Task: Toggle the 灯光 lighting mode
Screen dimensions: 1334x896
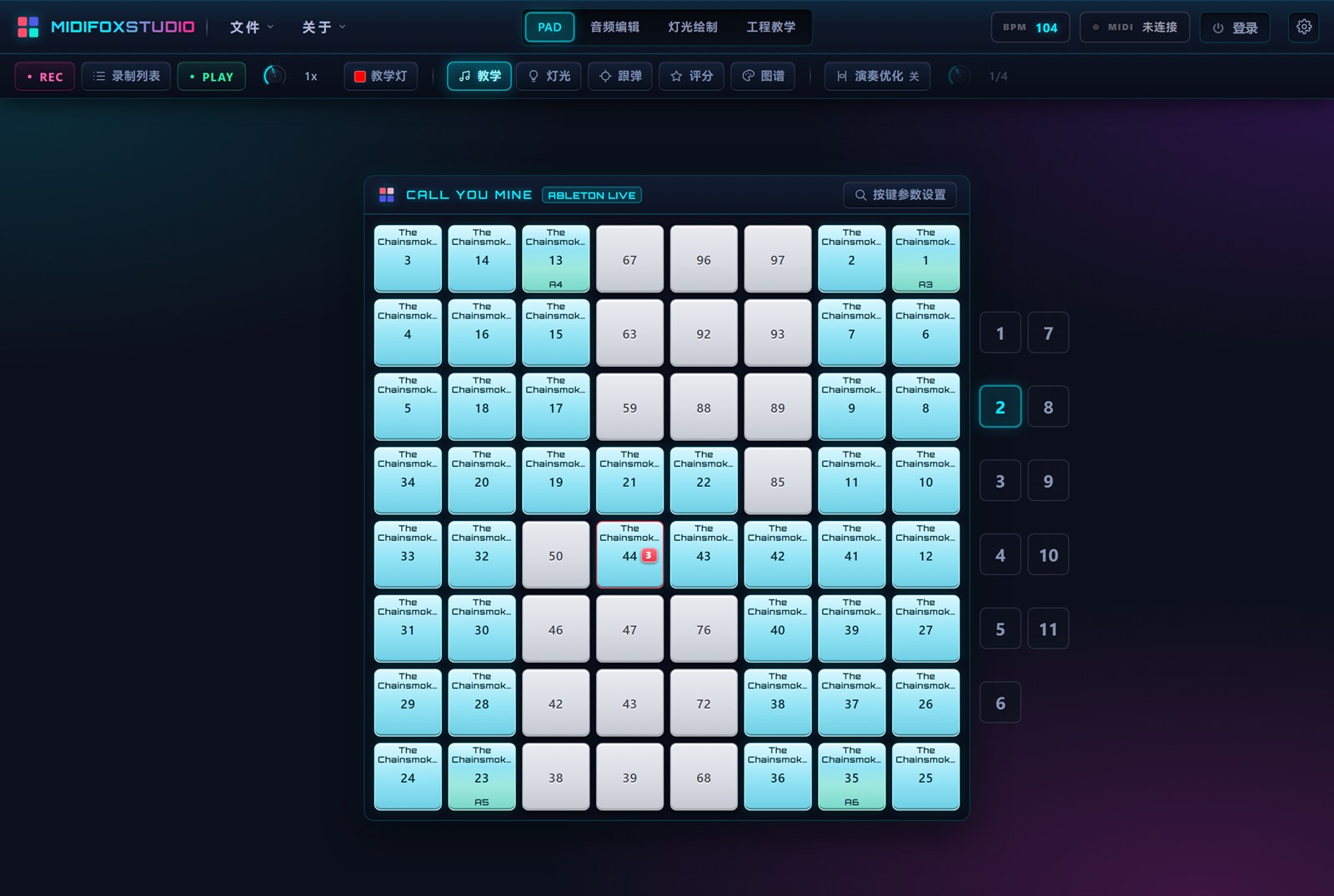Action: (549, 76)
